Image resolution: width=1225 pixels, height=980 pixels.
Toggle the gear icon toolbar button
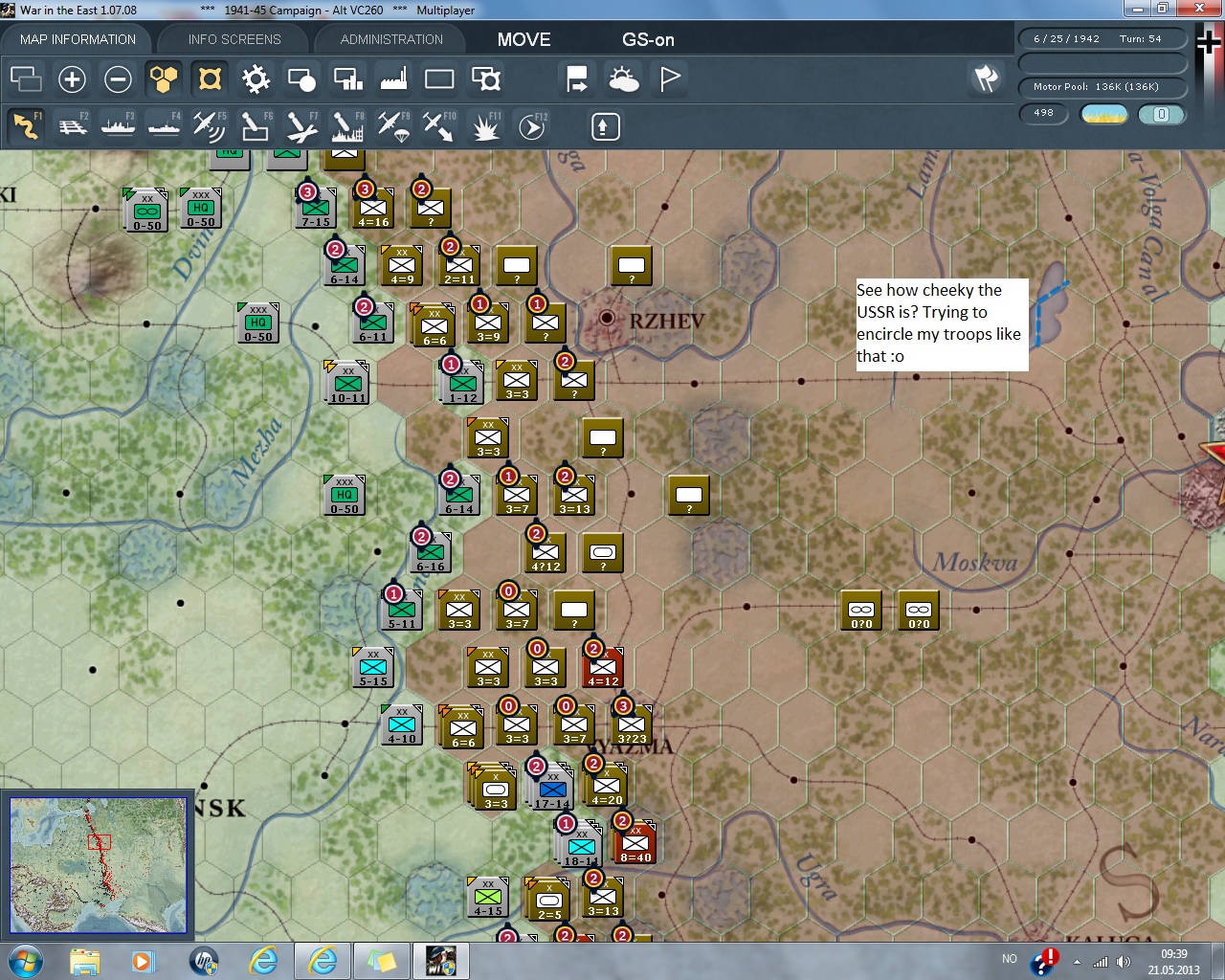[x=256, y=78]
